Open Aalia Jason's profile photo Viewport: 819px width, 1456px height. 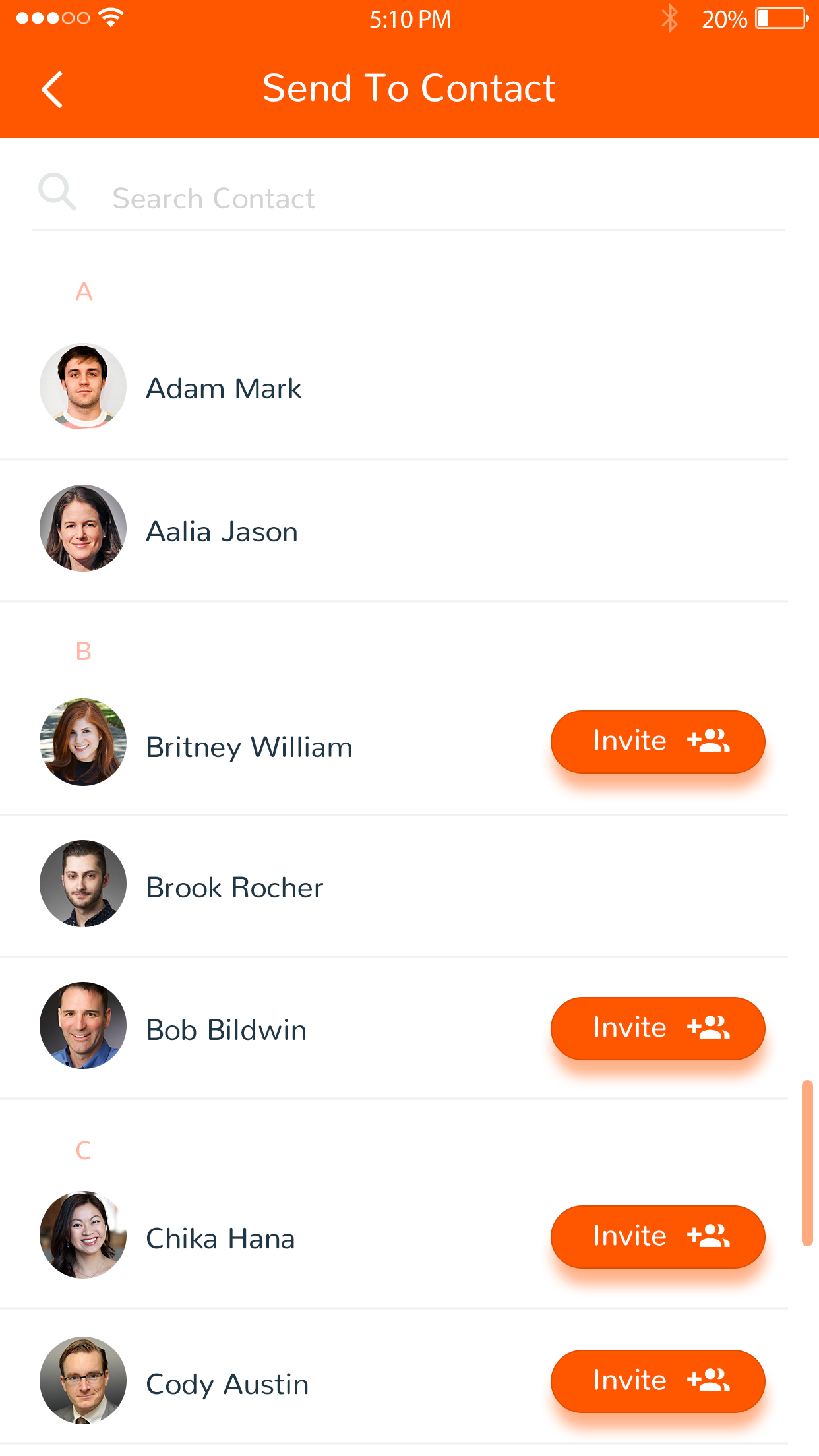click(83, 528)
